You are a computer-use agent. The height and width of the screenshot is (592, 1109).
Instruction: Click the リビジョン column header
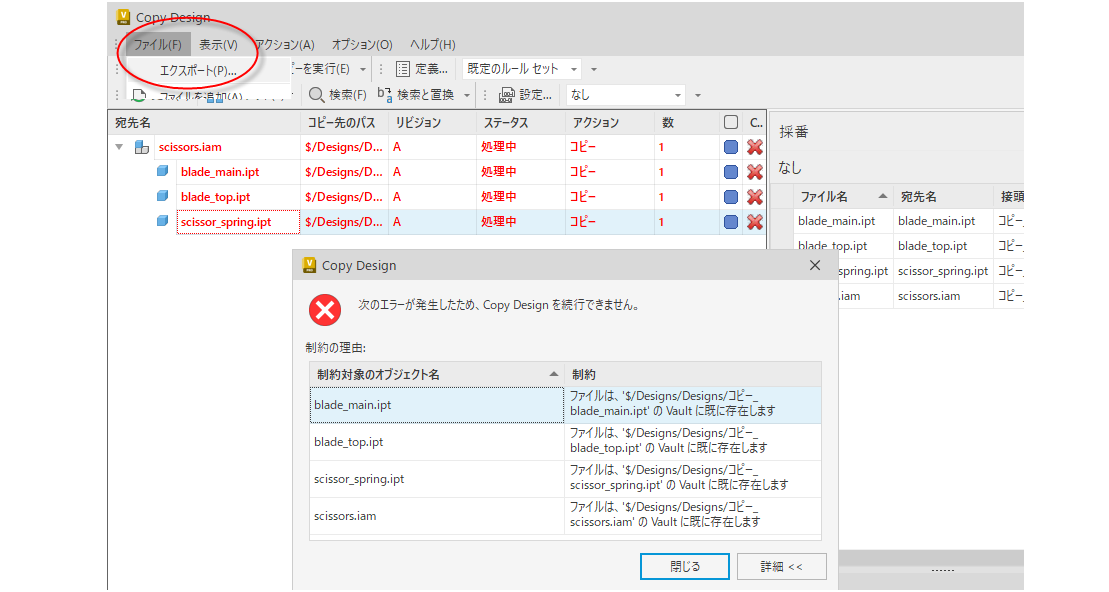[x=433, y=122]
